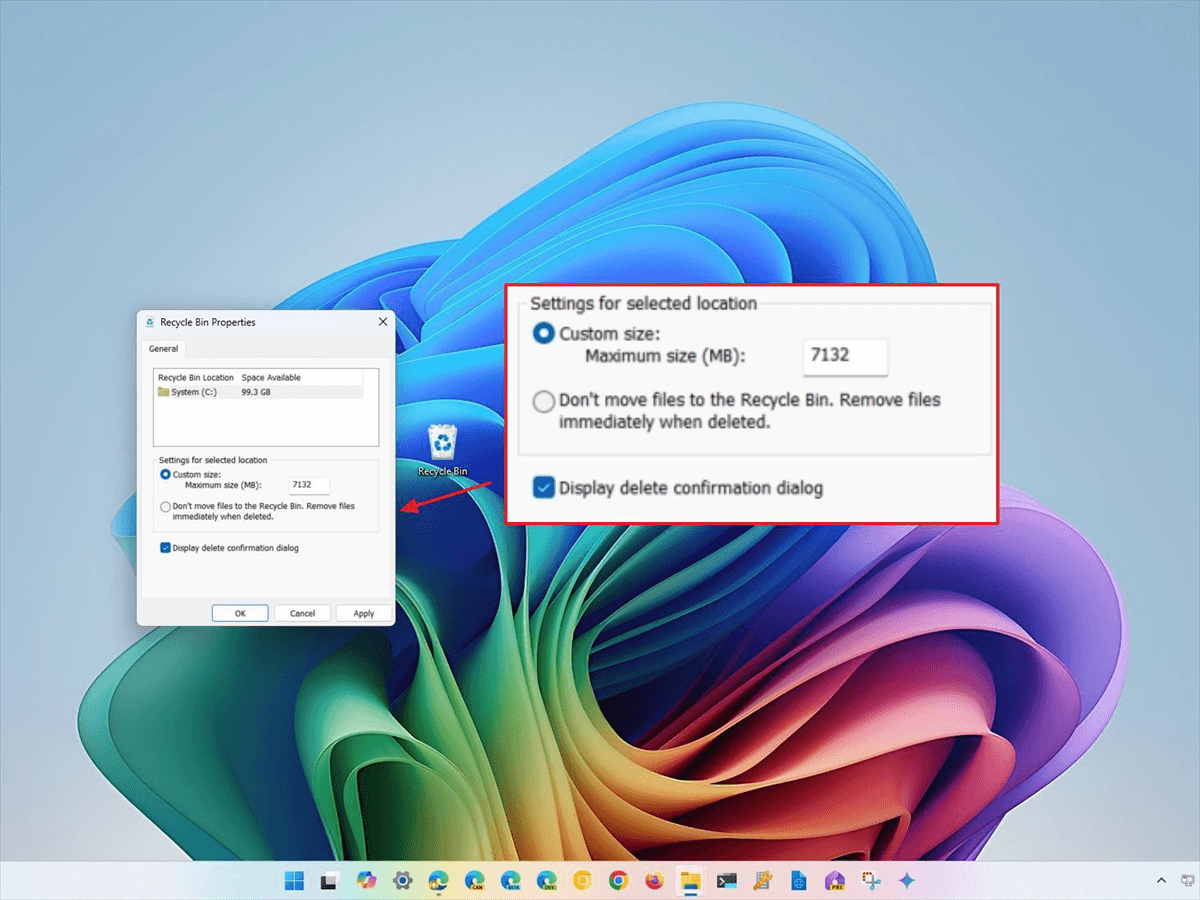This screenshot has height=900, width=1200.
Task: Open the Windows Start menu
Action: [294, 880]
